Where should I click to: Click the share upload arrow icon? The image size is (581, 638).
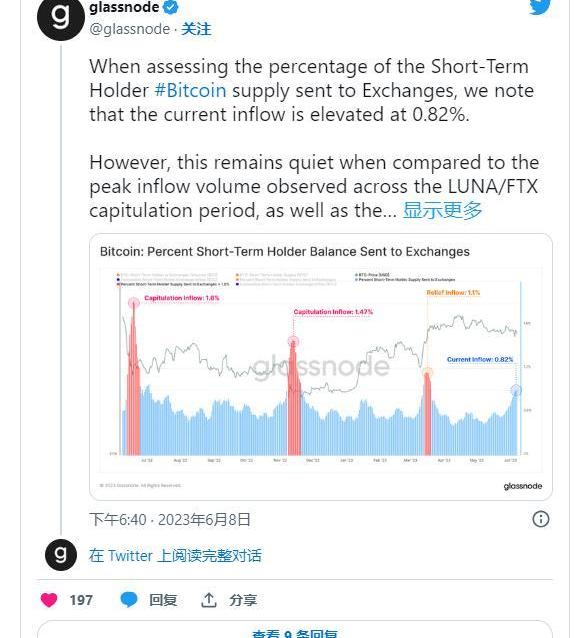[209, 600]
